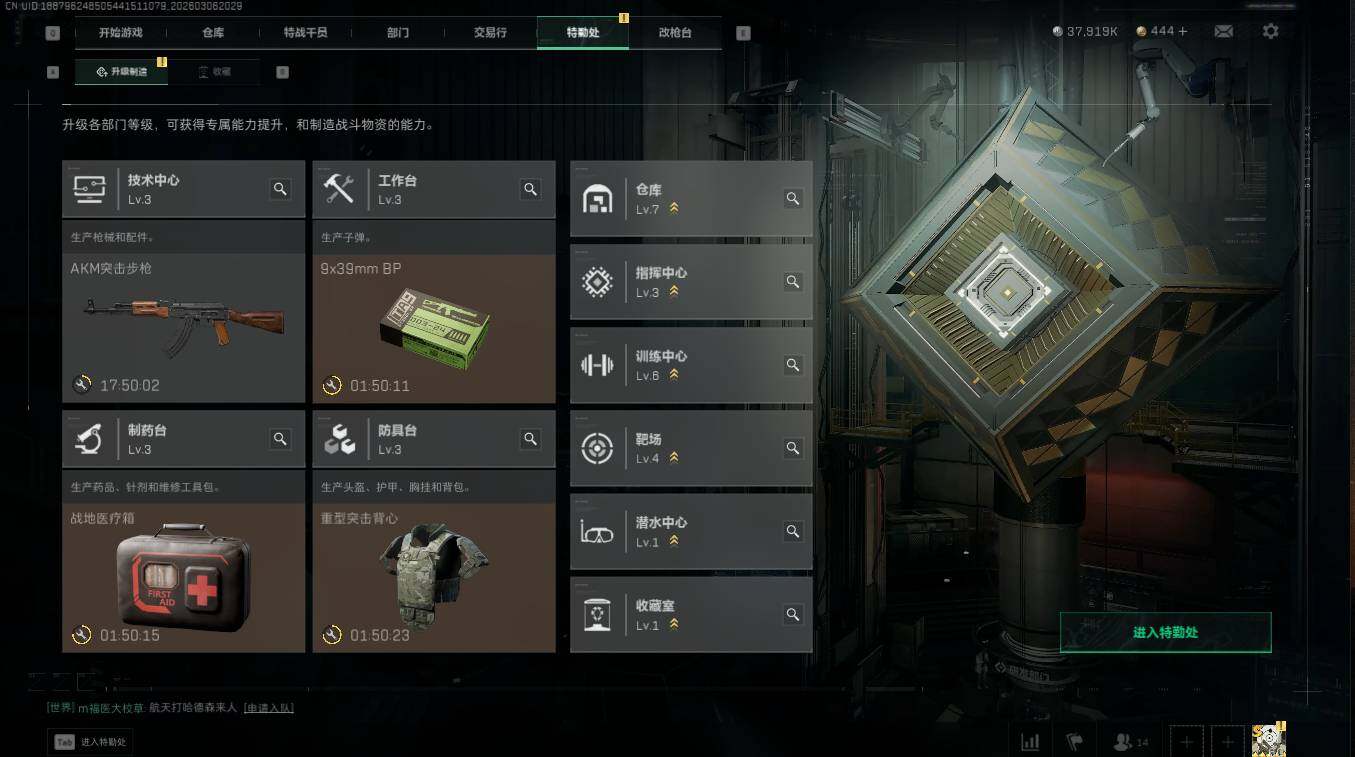
Task: Click the 进入特勤处 green button
Action: coord(1165,633)
